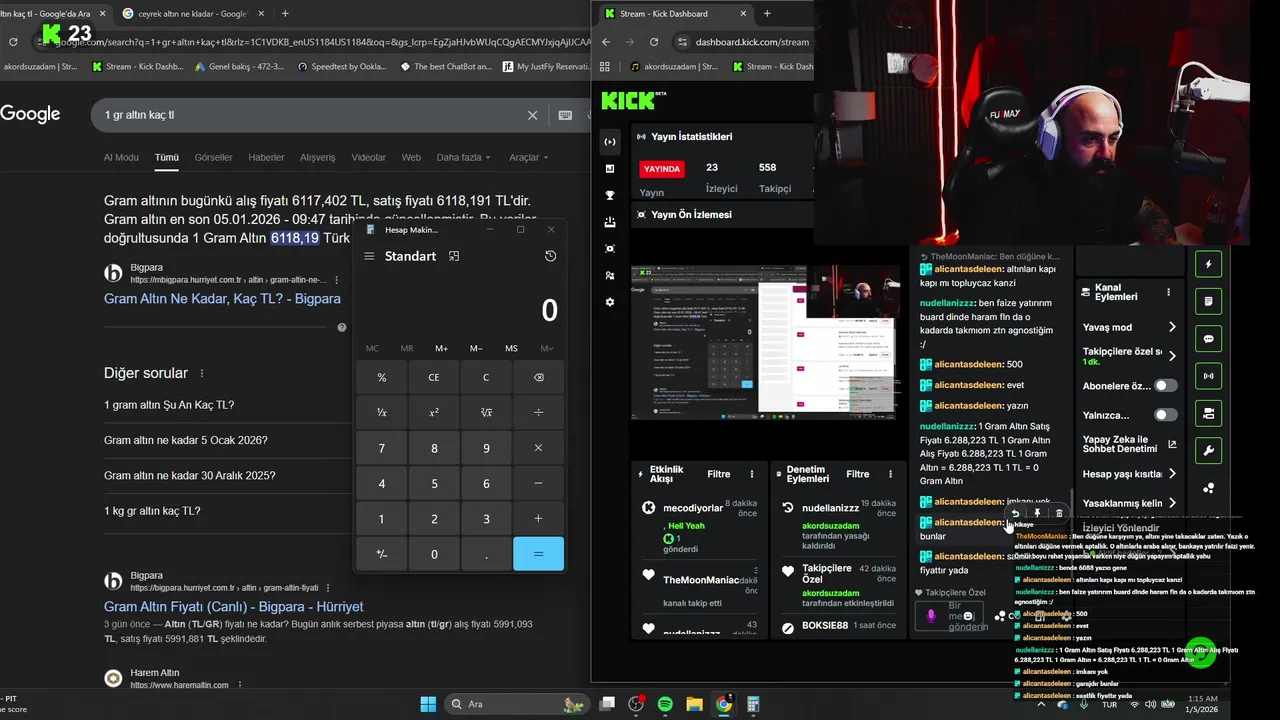
Task: Open 'Gram Altın Fiyatı (Canlı)' Bigpara link
Action: point(233,607)
